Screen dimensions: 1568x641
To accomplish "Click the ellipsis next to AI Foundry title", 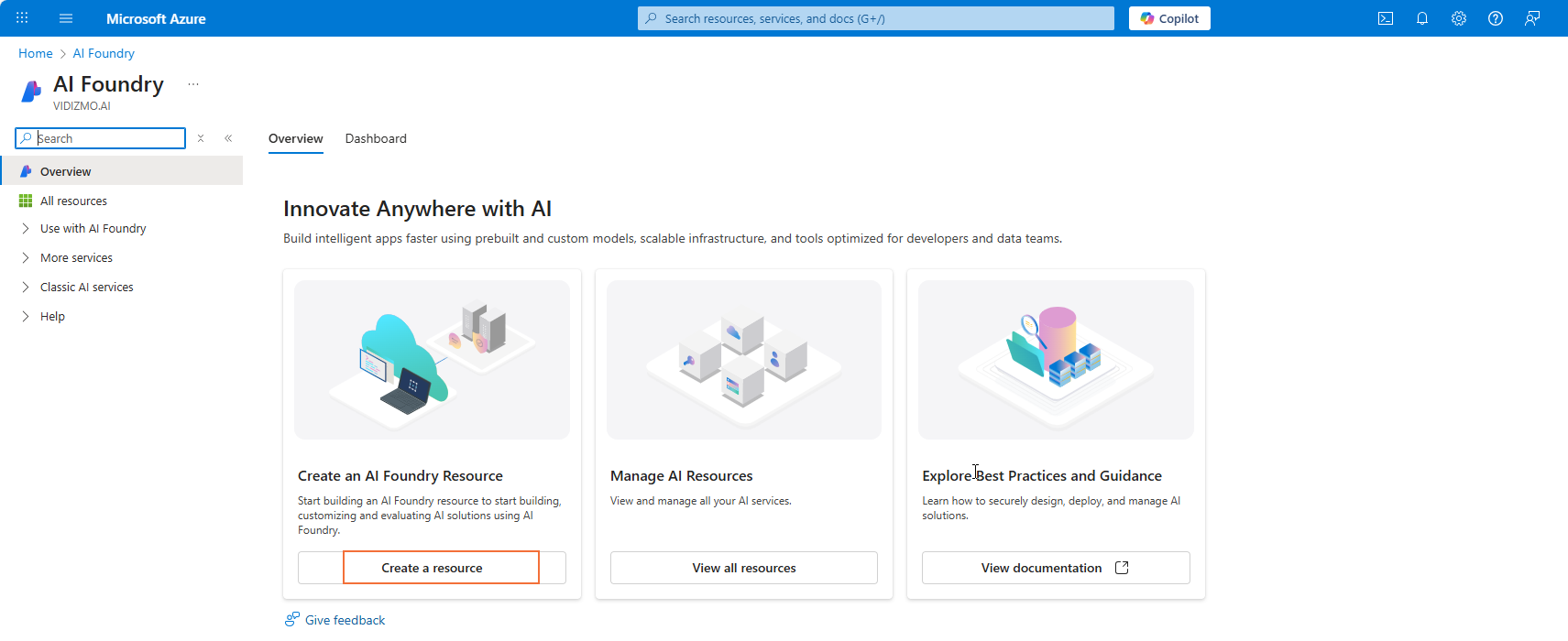I will [193, 84].
